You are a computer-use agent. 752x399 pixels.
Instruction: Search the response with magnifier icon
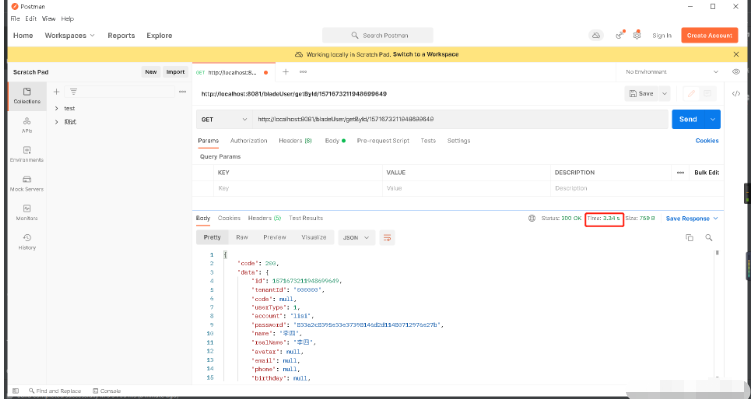(x=708, y=237)
